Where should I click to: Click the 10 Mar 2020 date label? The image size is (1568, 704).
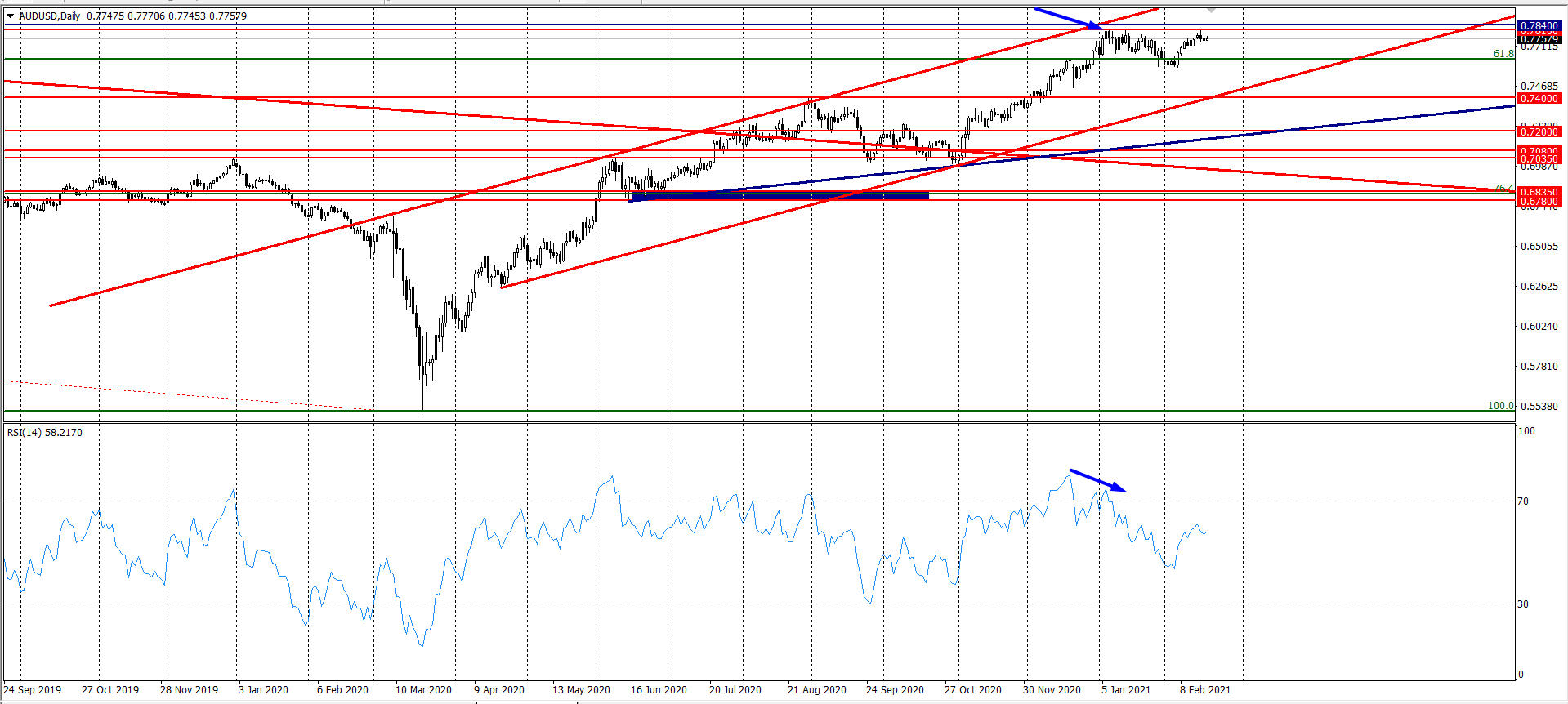[423, 689]
